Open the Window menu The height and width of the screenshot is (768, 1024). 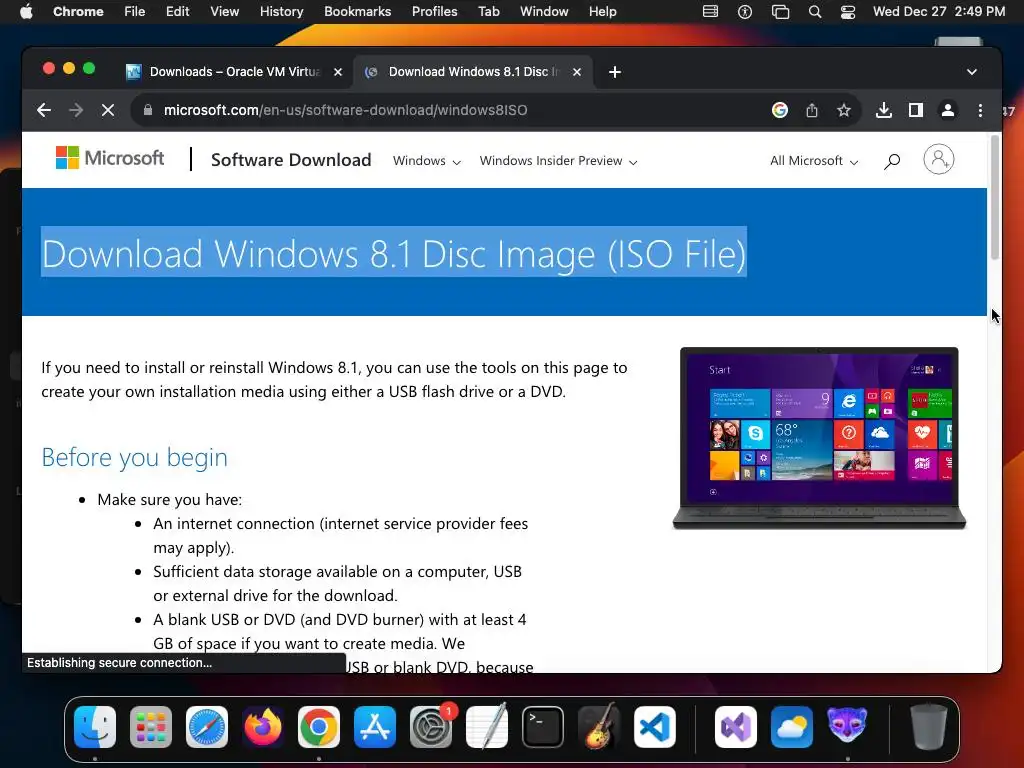point(544,11)
